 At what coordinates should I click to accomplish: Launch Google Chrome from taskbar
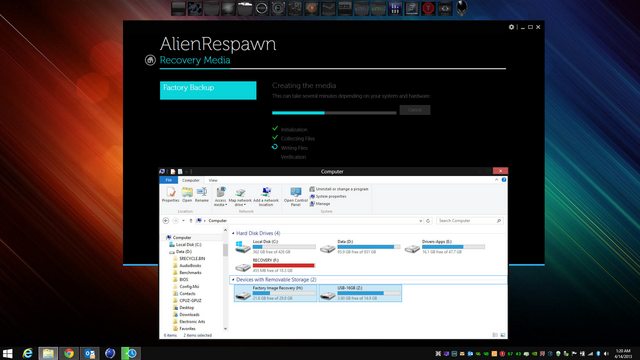pos(69,353)
